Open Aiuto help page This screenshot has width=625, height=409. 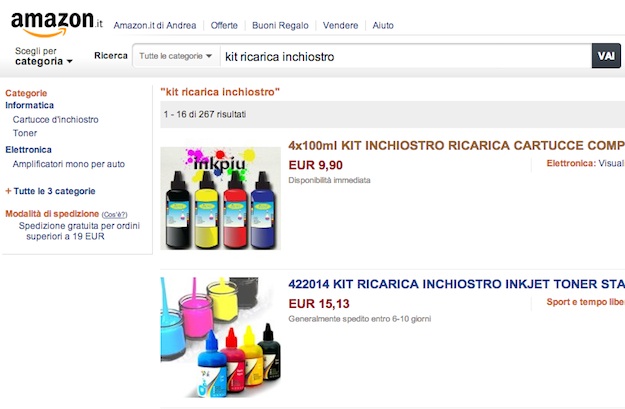tap(383, 26)
